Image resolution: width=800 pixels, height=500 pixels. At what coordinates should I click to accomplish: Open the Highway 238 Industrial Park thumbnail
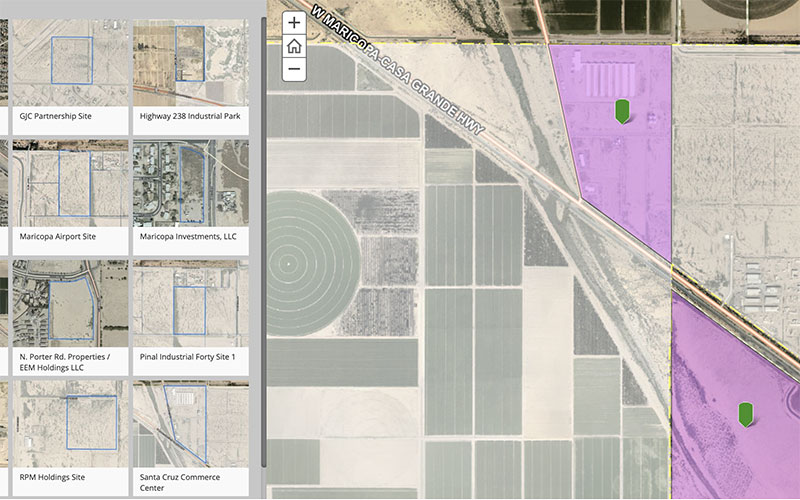pos(191,63)
